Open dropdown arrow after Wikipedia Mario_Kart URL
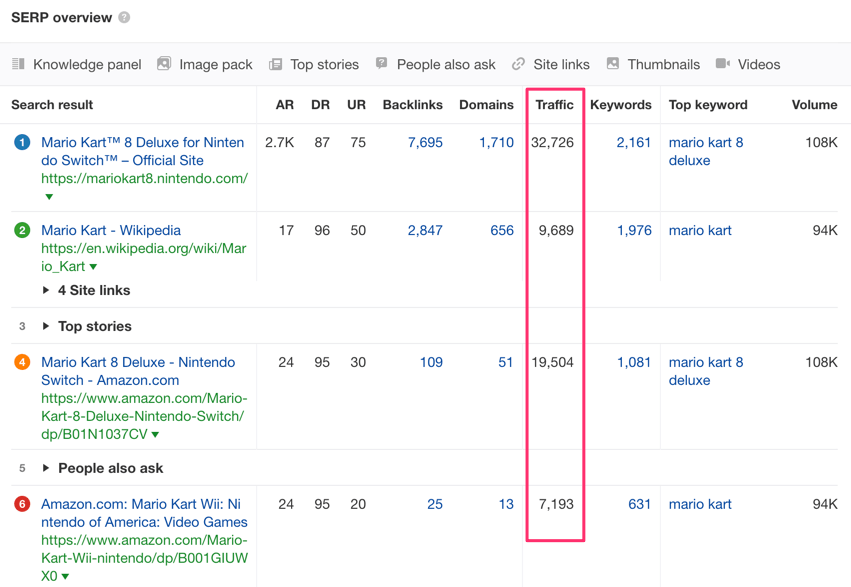The image size is (851, 587). tap(93, 266)
